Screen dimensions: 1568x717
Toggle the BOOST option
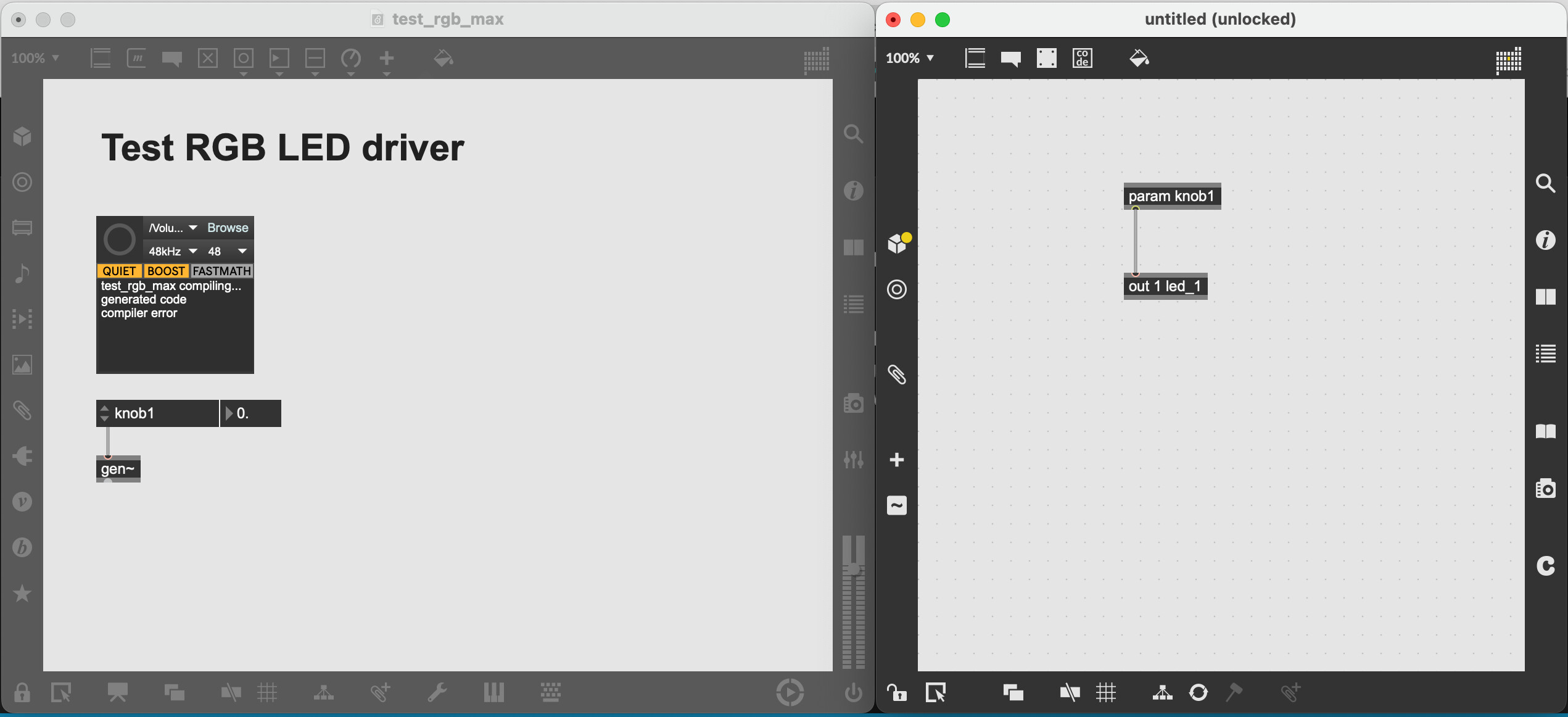pos(165,271)
